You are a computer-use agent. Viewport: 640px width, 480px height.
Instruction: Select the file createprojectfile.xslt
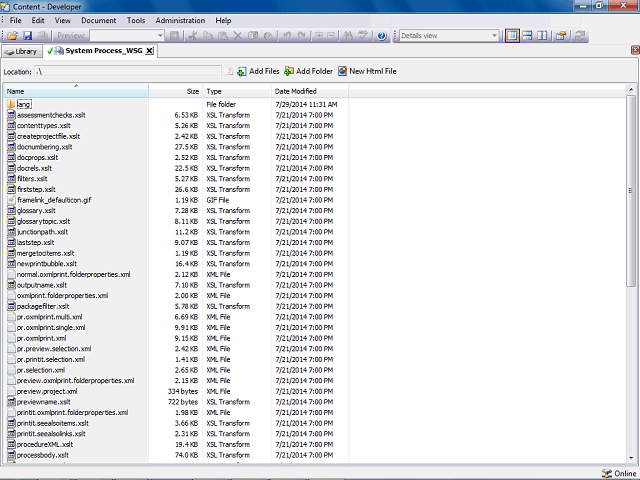click(x=48, y=136)
